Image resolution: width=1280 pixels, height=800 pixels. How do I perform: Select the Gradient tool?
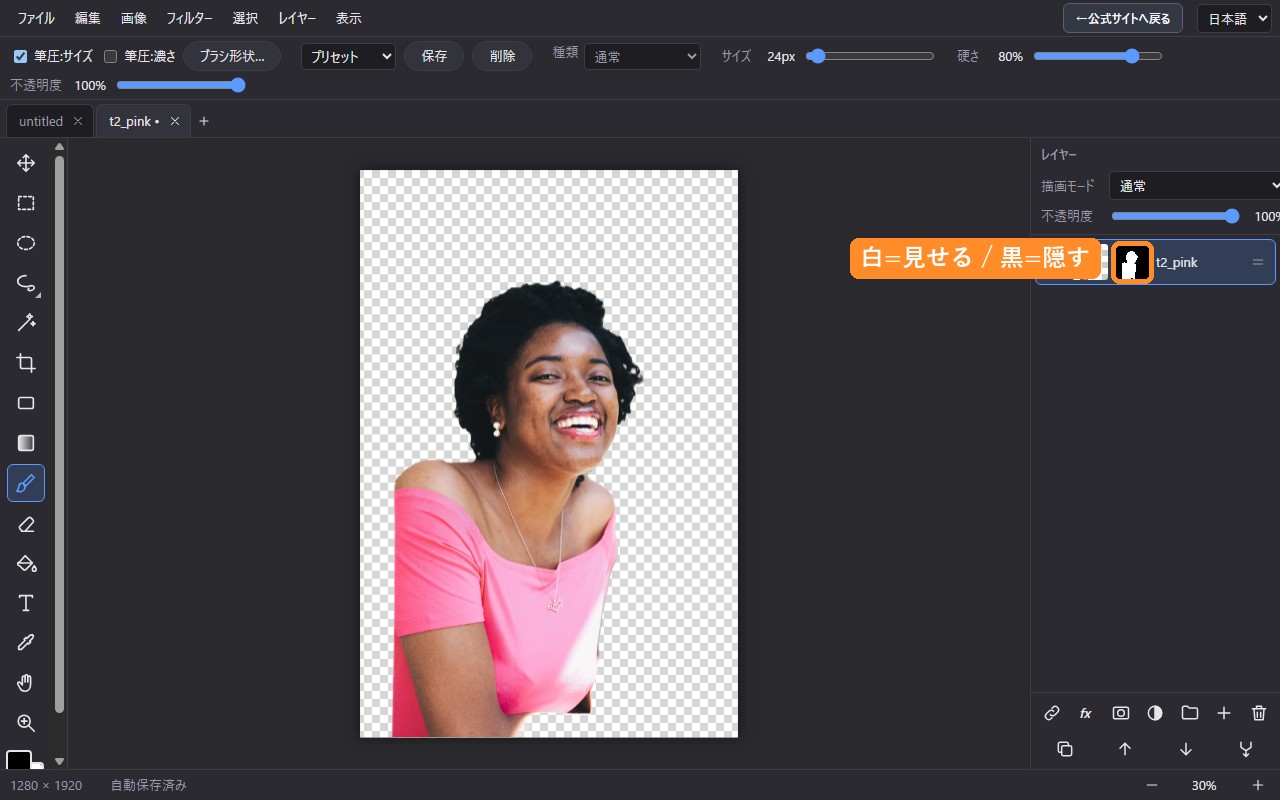[26, 443]
